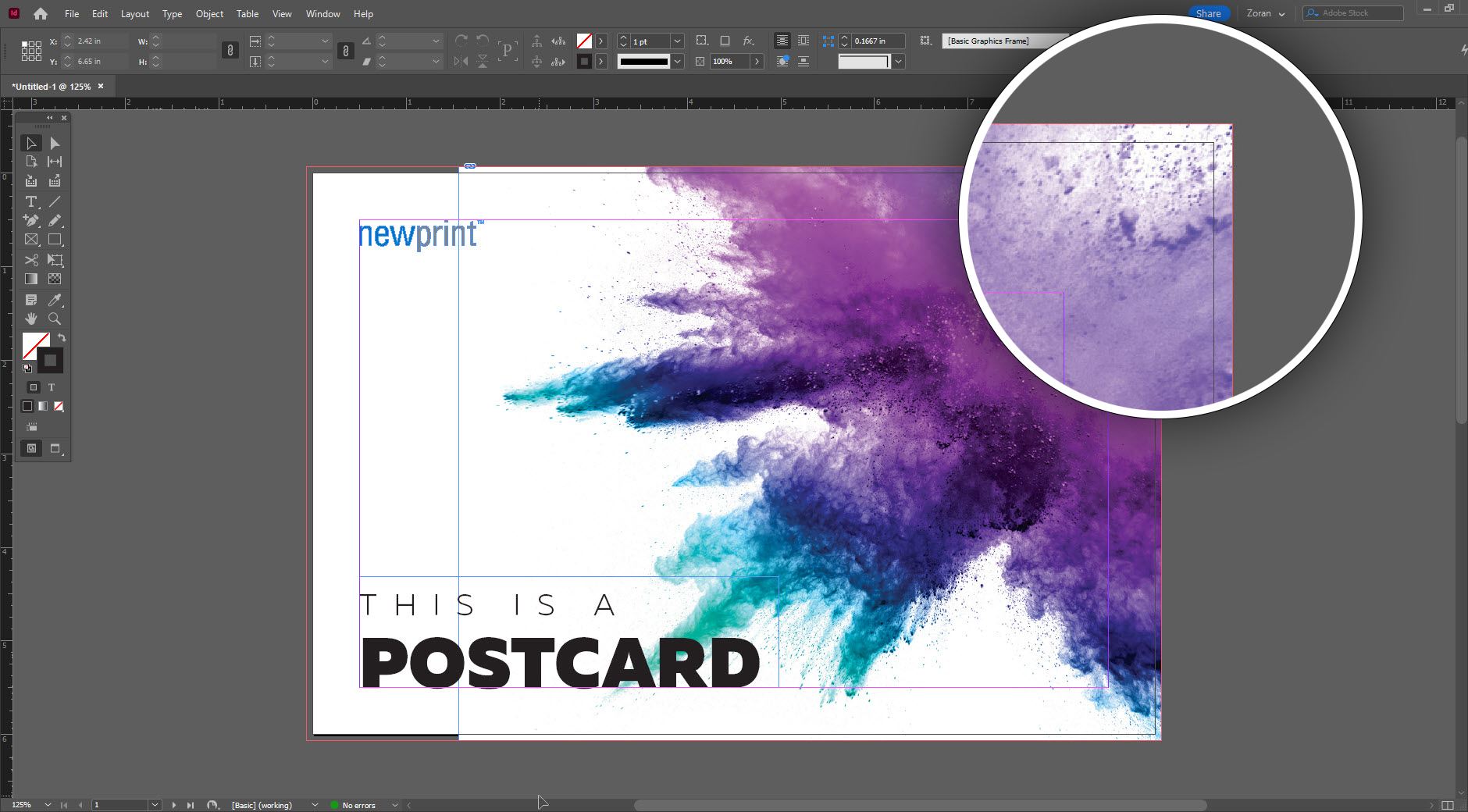Select the Page tool
Image resolution: width=1468 pixels, height=812 pixels.
pyautogui.click(x=31, y=162)
